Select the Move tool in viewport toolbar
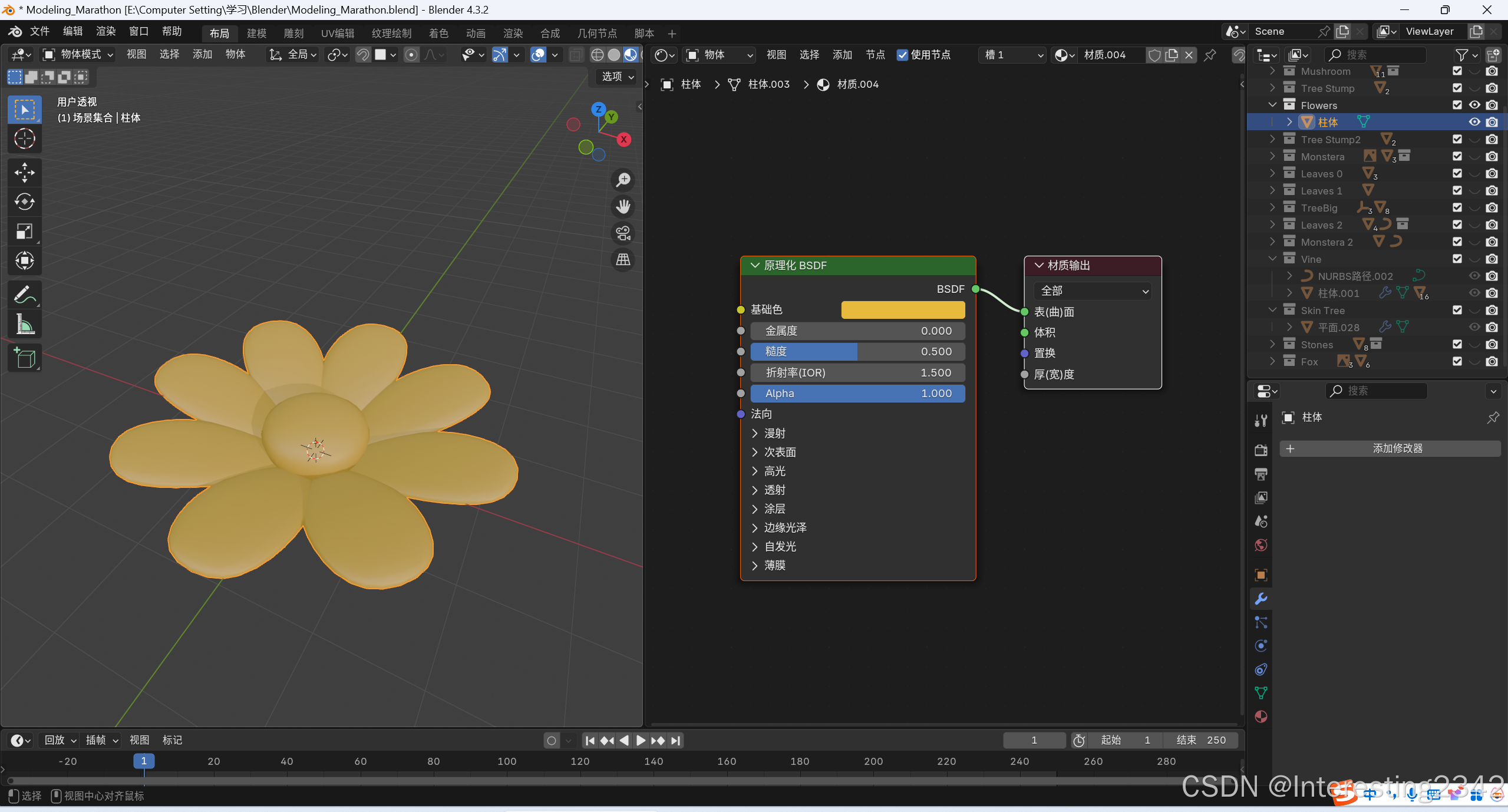Image resolution: width=1508 pixels, height=812 pixels. [24, 173]
